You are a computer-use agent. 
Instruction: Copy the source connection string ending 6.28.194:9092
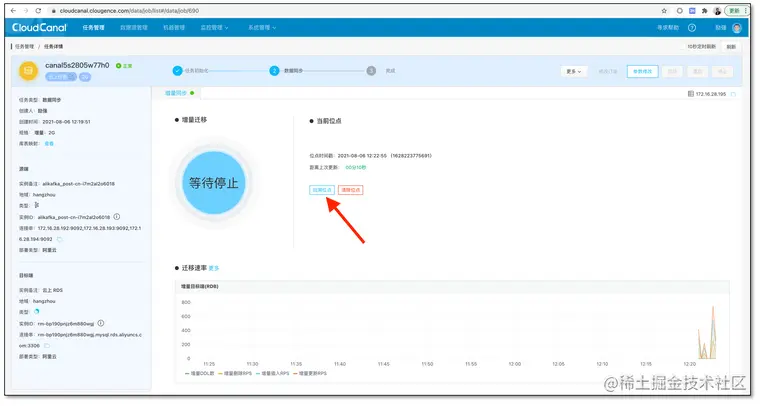tap(60, 239)
